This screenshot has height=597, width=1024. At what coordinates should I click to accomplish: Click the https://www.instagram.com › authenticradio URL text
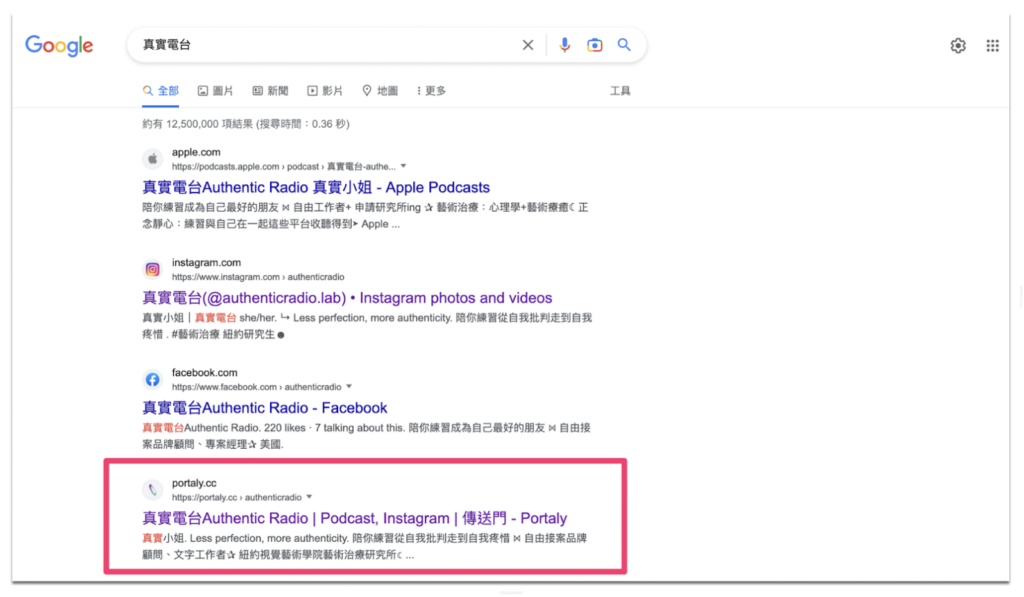(258, 277)
